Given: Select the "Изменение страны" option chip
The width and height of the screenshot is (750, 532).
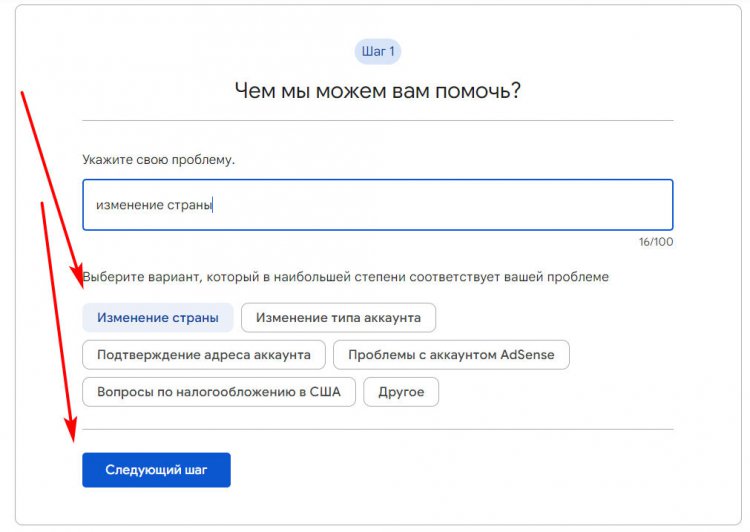Looking at the screenshot, I should (x=158, y=318).
